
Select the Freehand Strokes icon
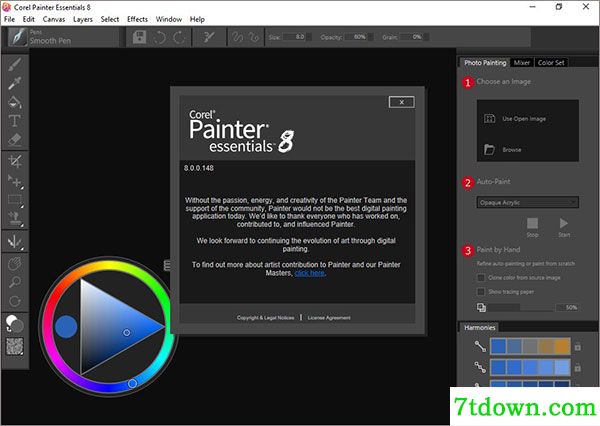pos(238,37)
